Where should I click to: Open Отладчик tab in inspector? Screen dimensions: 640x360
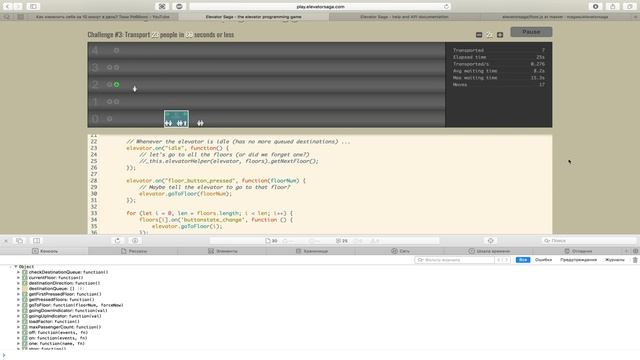point(578,251)
